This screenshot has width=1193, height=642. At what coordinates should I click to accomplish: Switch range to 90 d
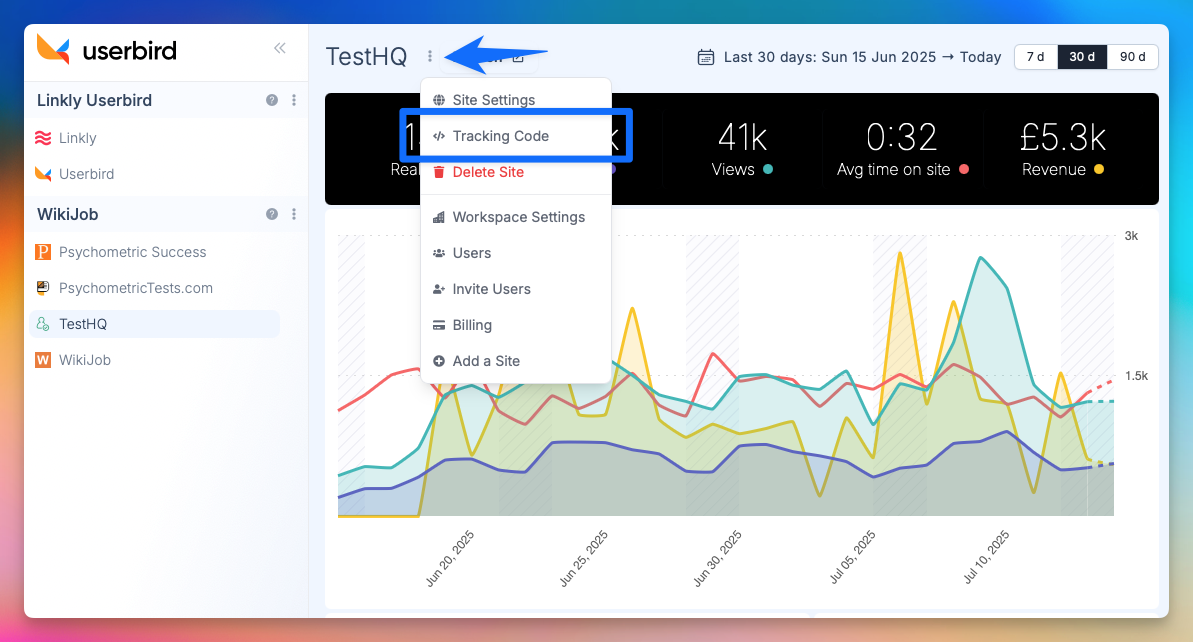pyautogui.click(x=1132, y=57)
